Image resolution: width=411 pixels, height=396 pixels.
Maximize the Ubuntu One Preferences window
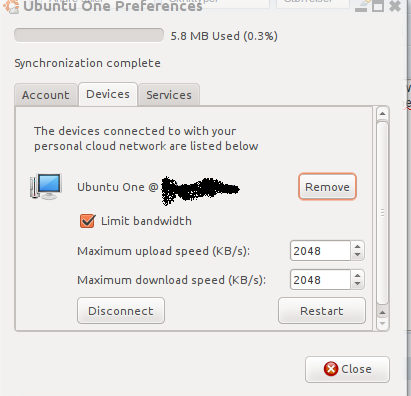coord(378,6)
